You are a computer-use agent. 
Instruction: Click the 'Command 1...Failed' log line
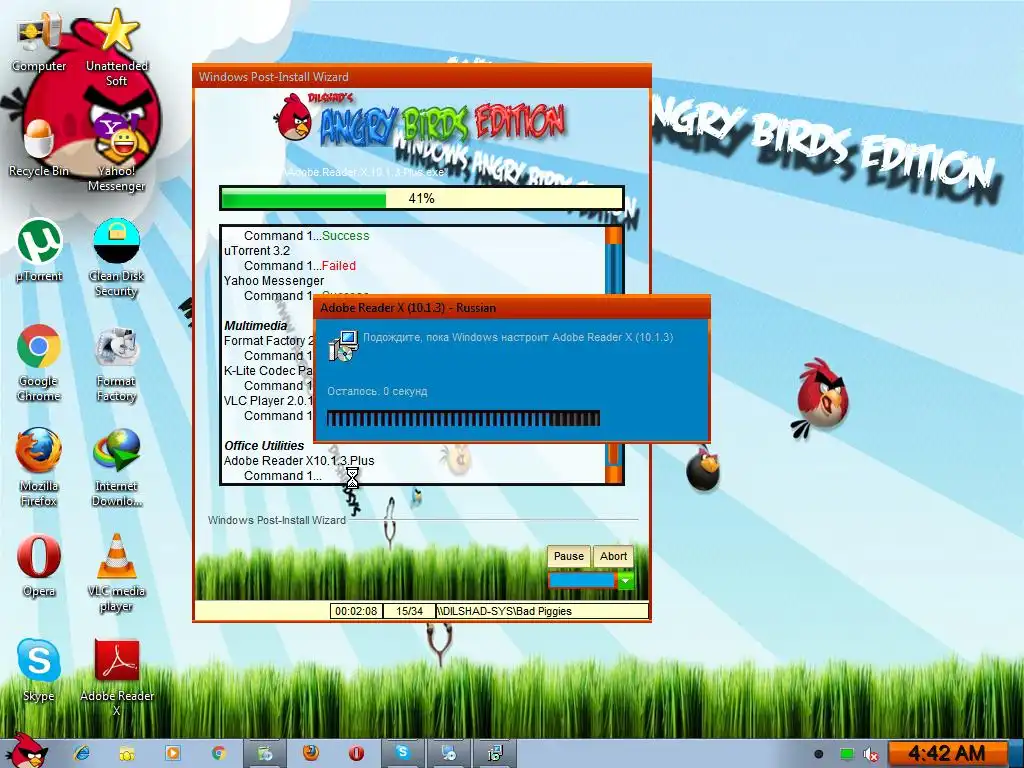pyautogui.click(x=300, y=266)
